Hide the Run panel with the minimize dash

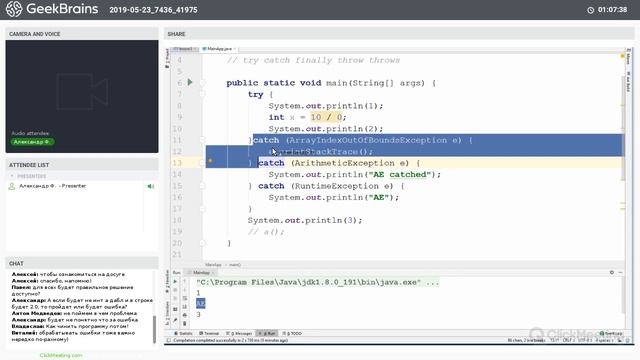(620, 272)
